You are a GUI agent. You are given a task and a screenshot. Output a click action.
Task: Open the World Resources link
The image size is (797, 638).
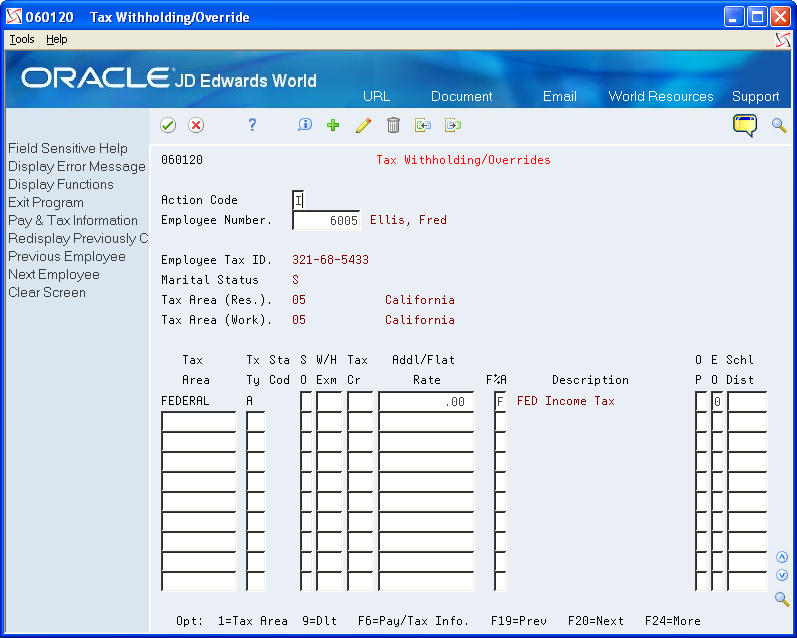tap(660, 96)
